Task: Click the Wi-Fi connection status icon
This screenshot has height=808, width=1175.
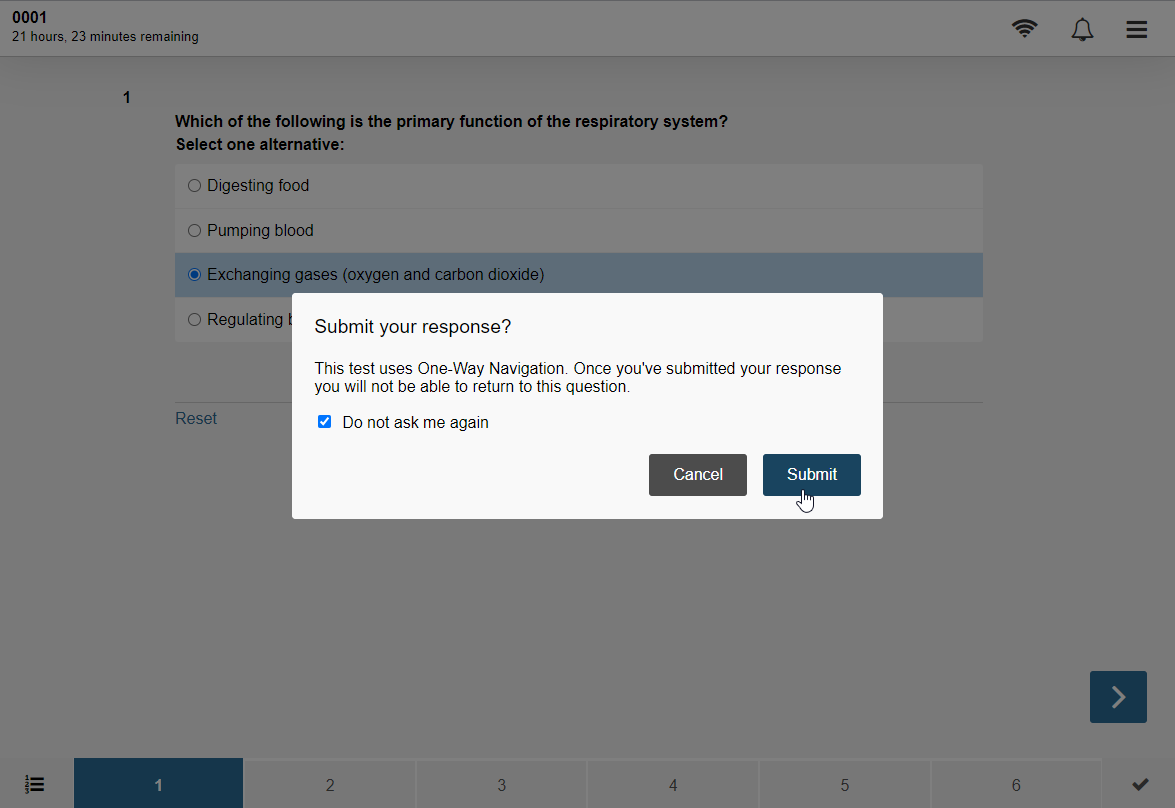Action: [x=1024, y=28]
